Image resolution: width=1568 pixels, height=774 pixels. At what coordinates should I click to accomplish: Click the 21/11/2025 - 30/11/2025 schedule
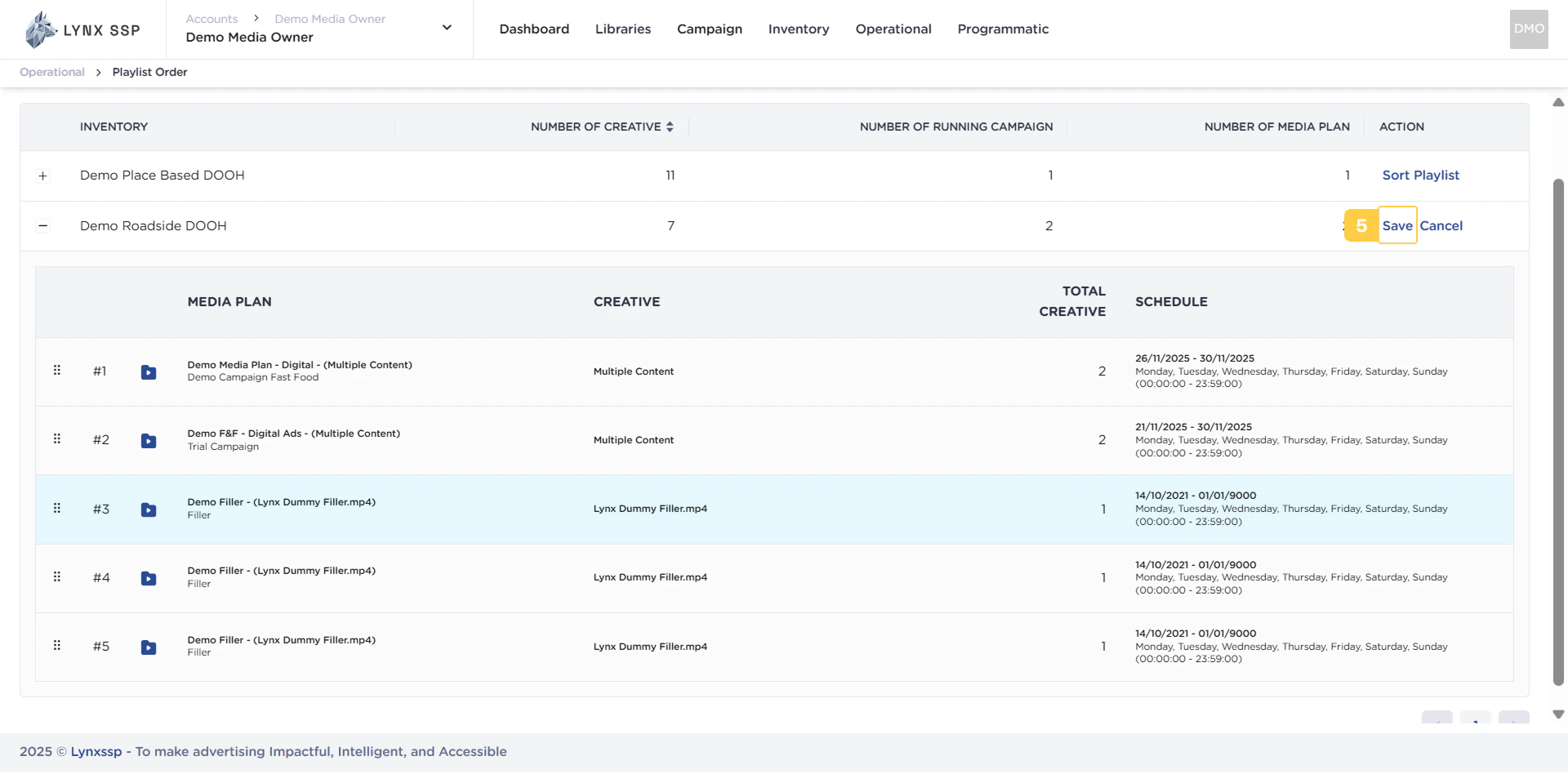click(x=1193, y=427)
